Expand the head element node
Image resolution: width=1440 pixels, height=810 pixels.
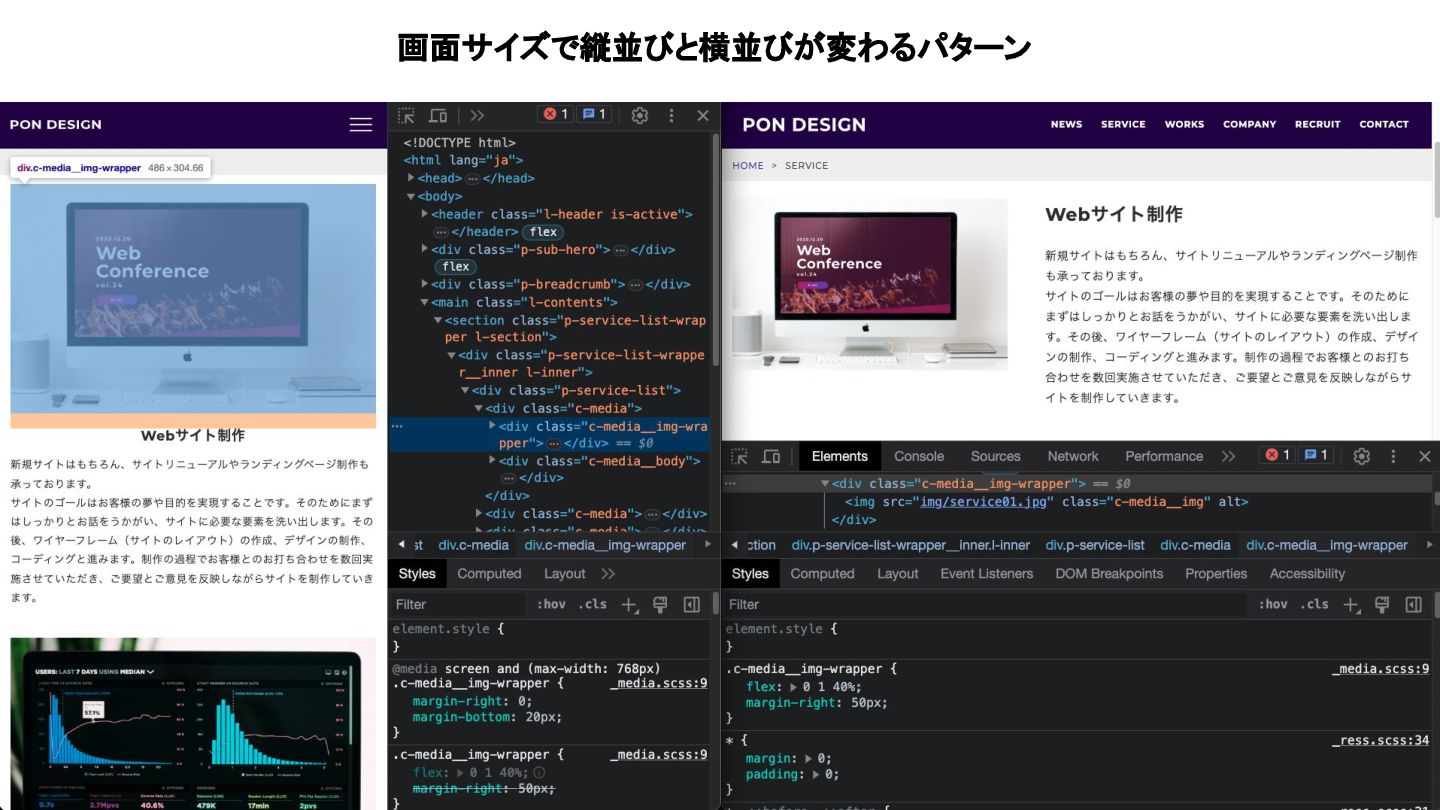pos(411,178)
